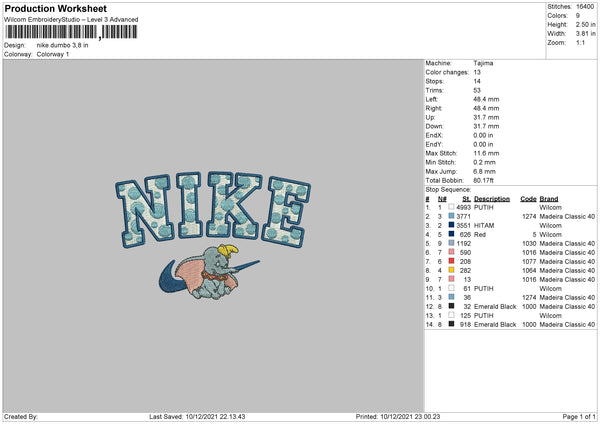Screen dimensions: 600x424
Task: Select the Color changes value 13
Action: pyautogui.click(x=477, y=72)
